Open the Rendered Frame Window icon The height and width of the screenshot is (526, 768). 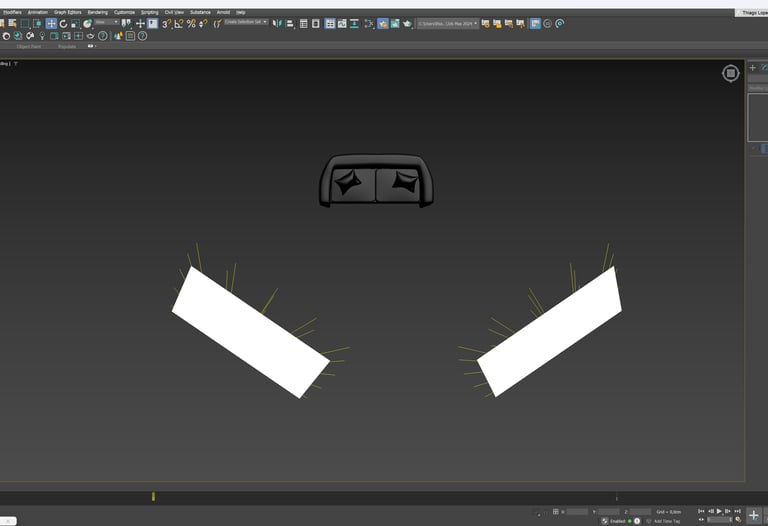[x=395, y=24]
